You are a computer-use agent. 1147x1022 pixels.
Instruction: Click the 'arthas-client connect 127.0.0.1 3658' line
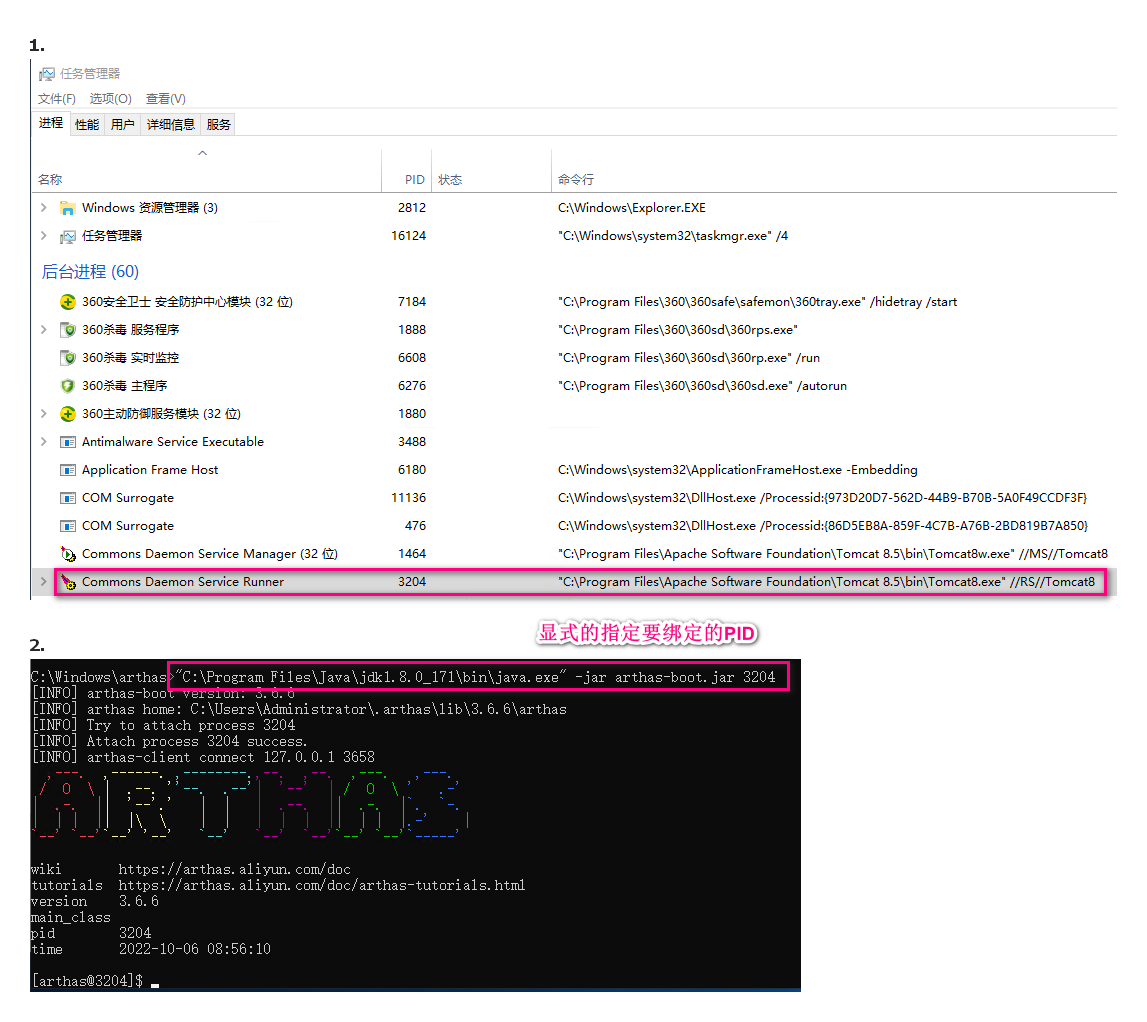click(203, 757)
